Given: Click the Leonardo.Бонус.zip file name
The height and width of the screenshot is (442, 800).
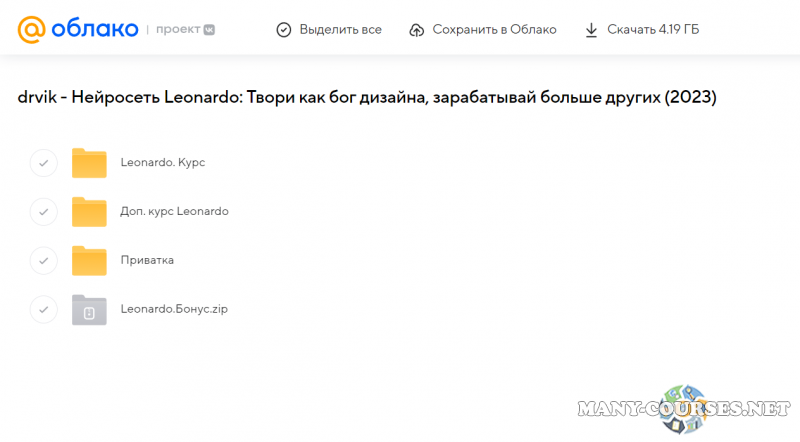Looking at the screenshot, I should pyautogui.click(x=174, y=309).
